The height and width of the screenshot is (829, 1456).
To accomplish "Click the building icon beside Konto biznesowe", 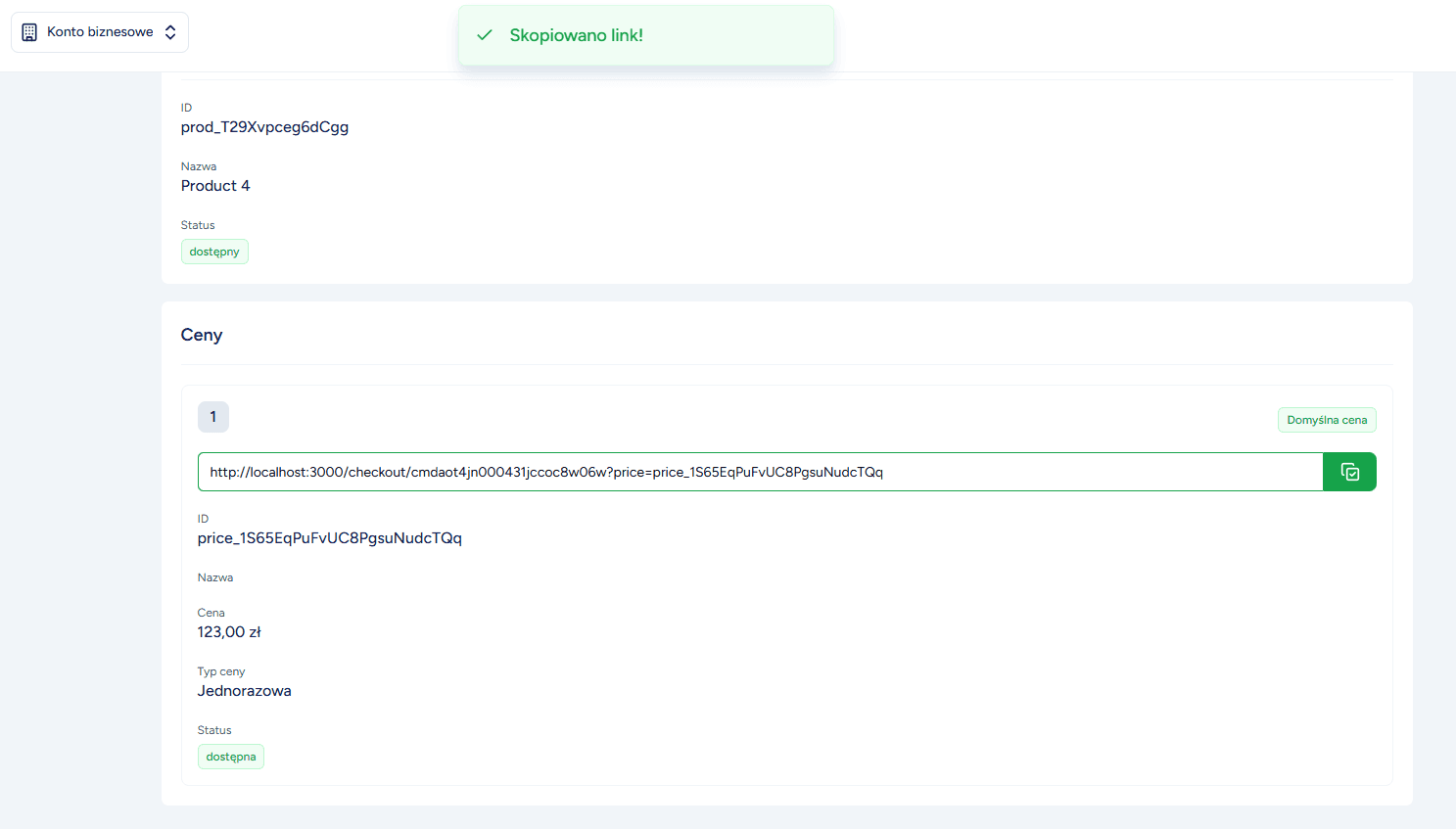I will [x=29, y=32].
